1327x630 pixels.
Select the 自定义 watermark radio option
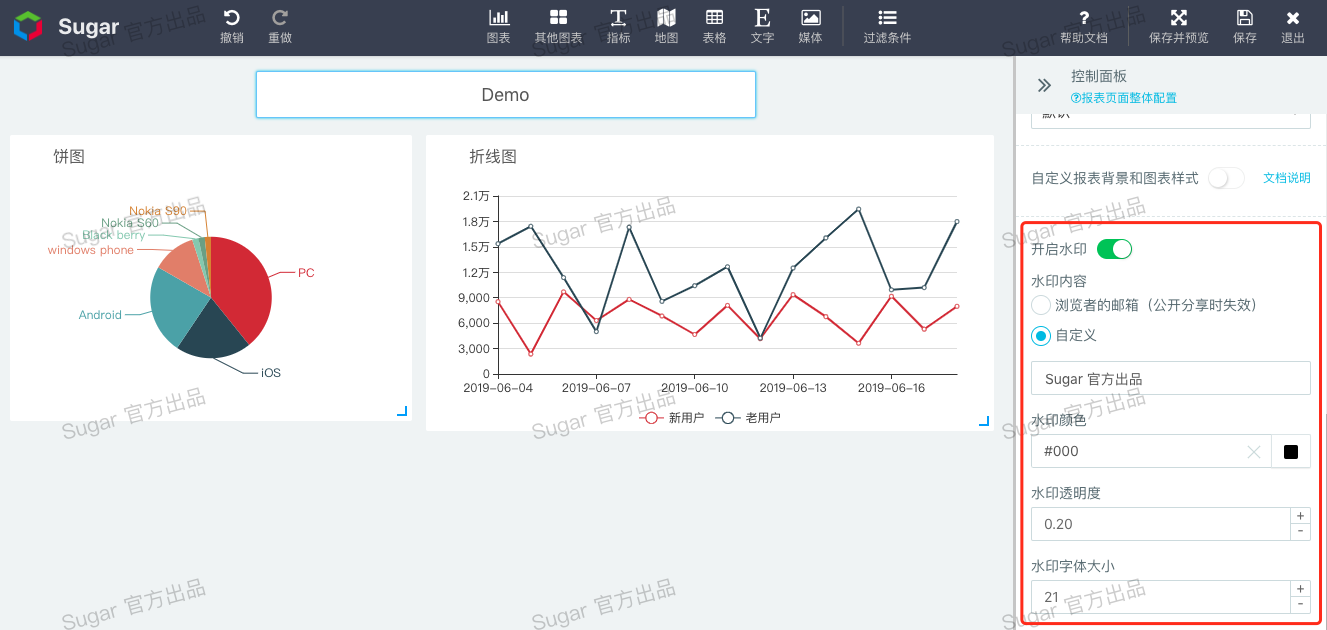click(1041, 336)
